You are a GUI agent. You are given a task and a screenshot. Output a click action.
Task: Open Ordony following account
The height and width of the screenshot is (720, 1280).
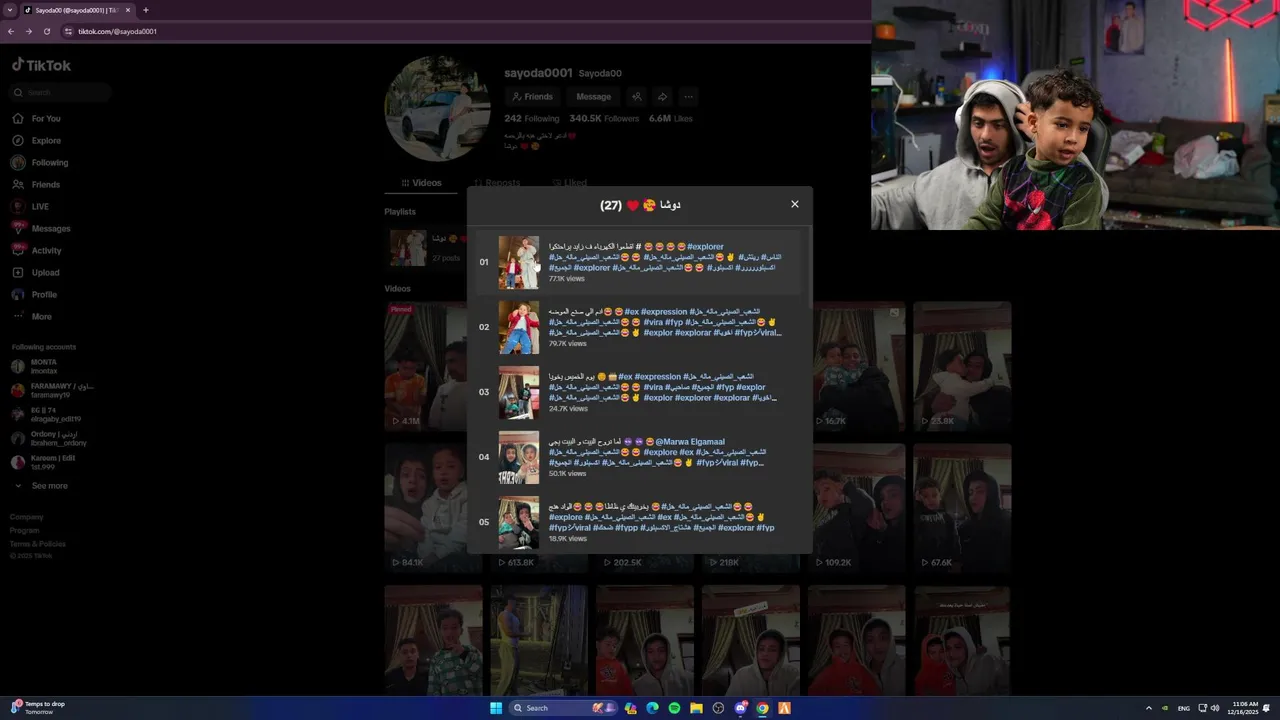(x=48, y=438)
